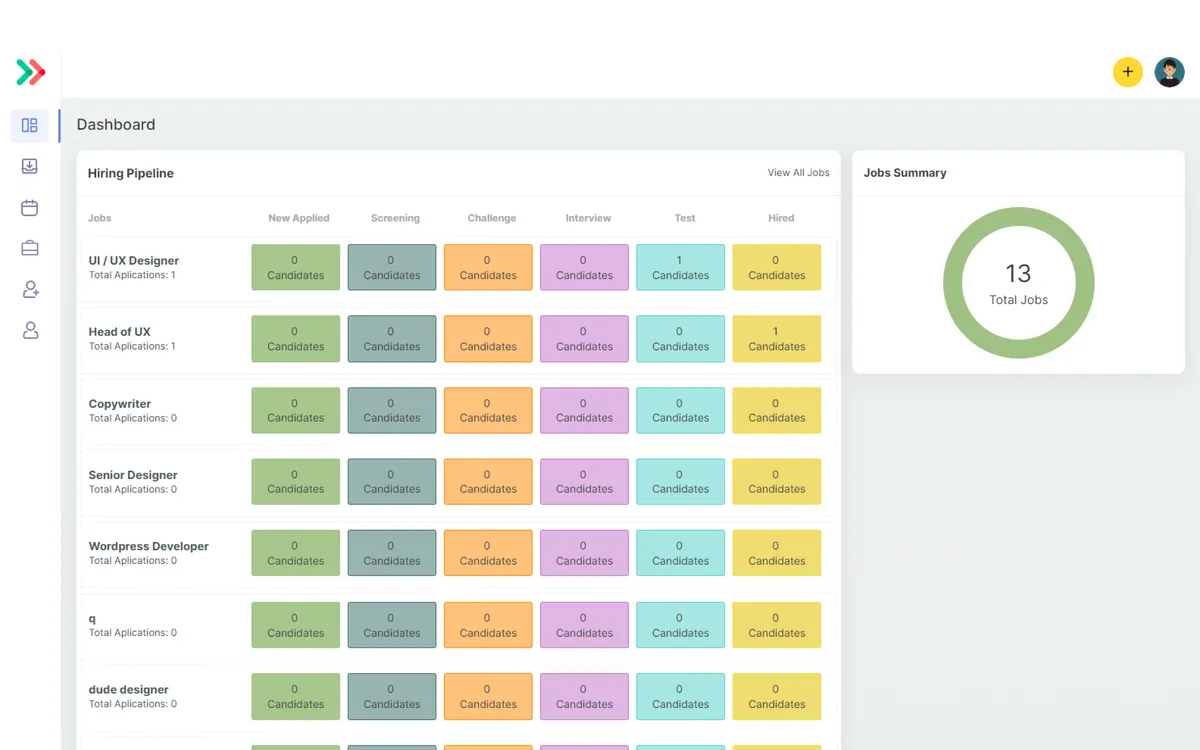Click UI / UX Designer New Applied box
Viewport: 1200px width, 750px height.
pos(295,267)
